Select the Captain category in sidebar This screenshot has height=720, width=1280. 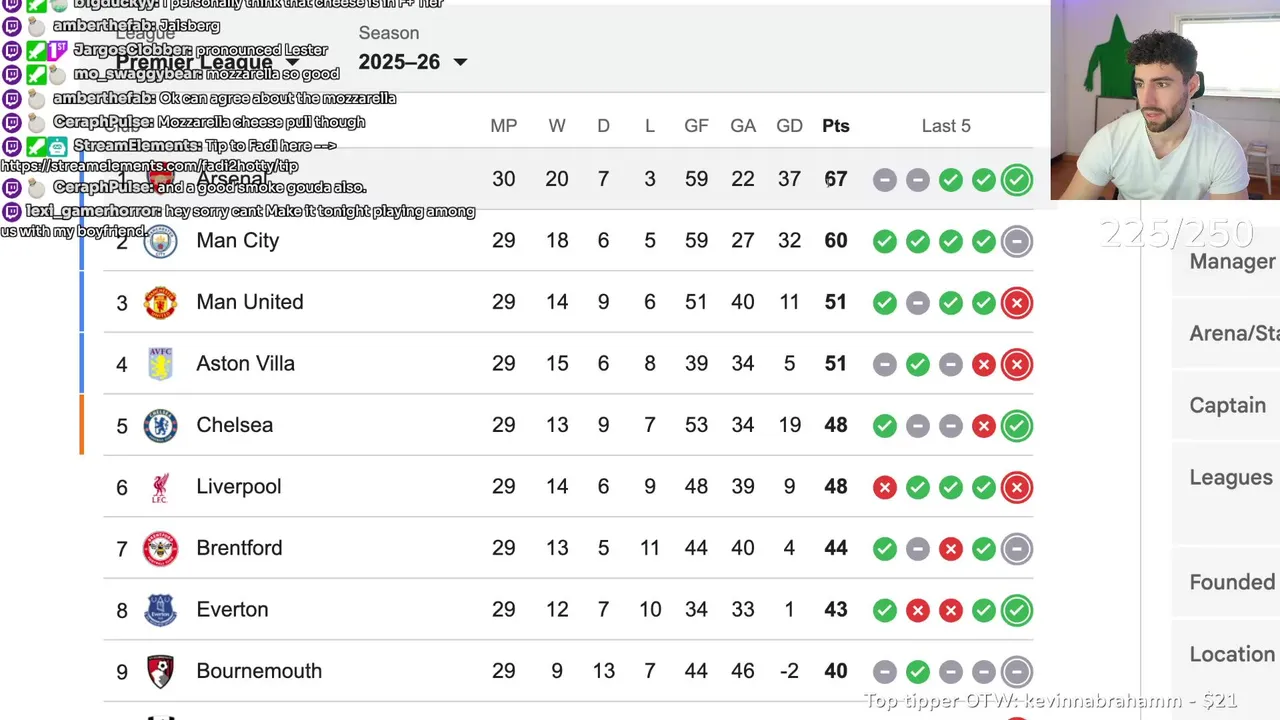point(1228,406)
